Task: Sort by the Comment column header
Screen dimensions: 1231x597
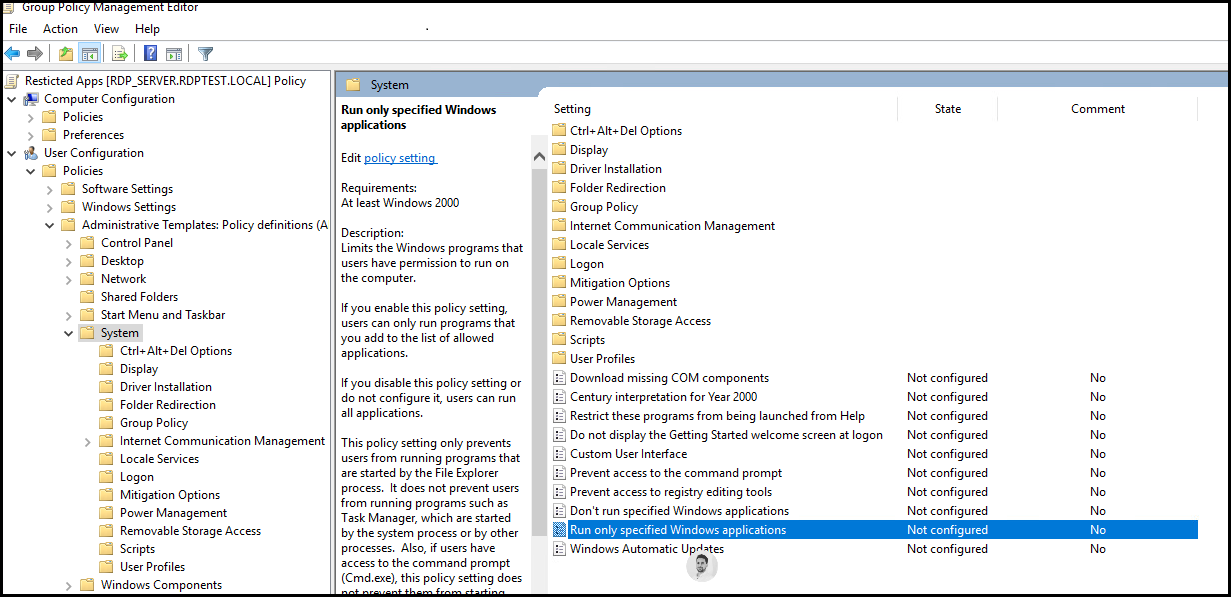Action: pyautogui.click(x=1098, y=109)
